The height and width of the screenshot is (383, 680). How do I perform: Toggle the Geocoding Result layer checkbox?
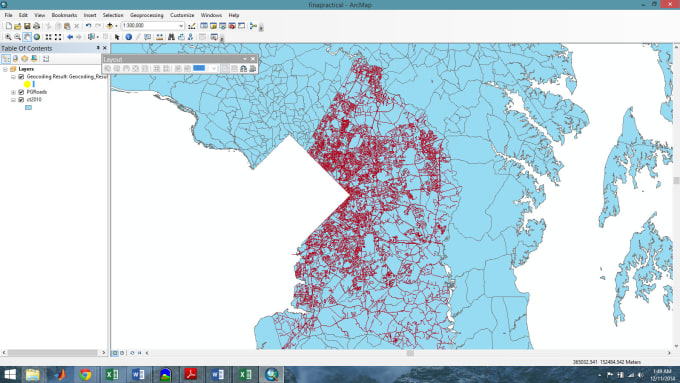click(x=21, y=77)
